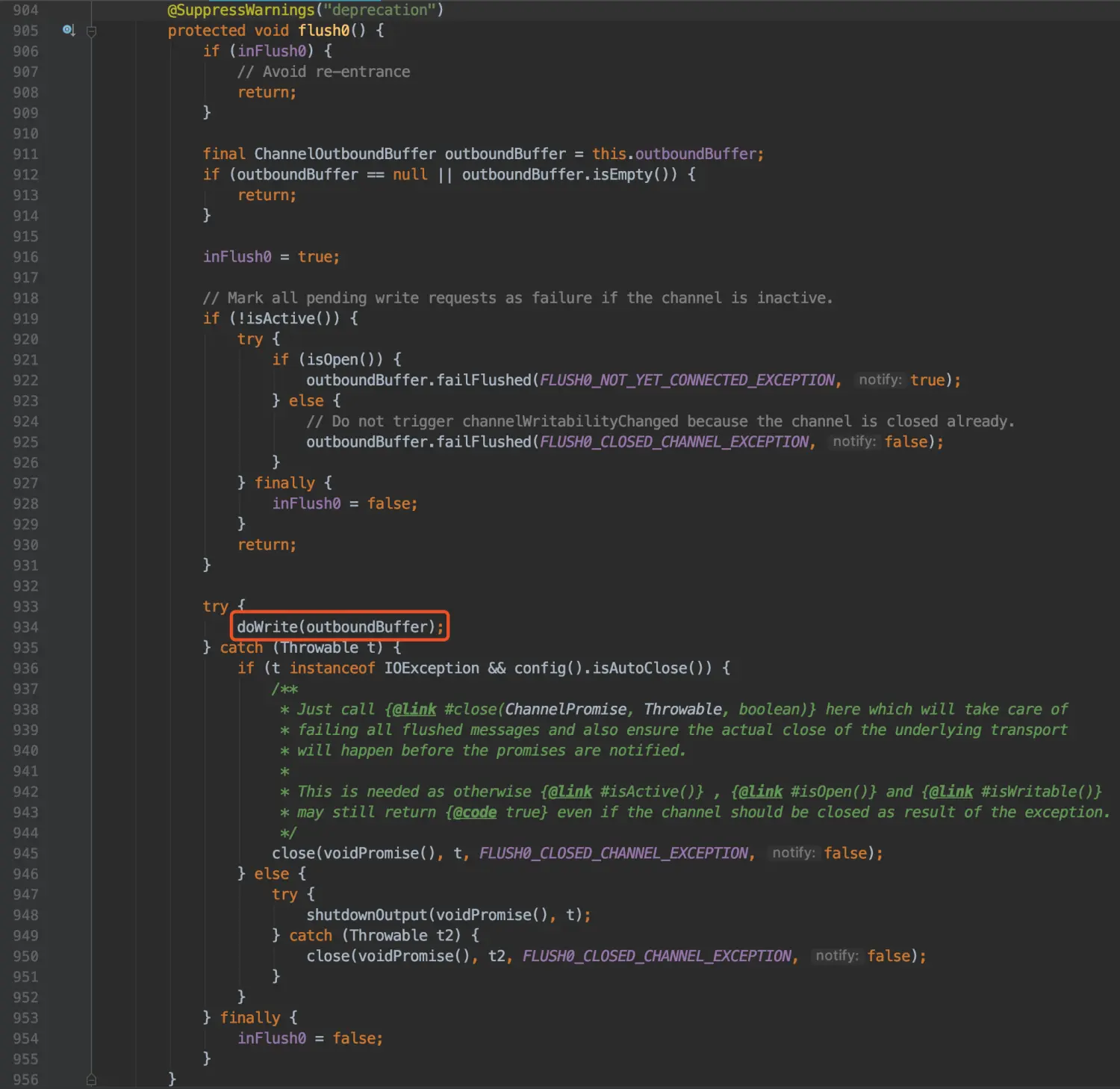This screenshot has height=1089, width=1120.
Task: Click the FLUSH0_NOT_YET_CONNECTED_EXCEPTION constant
Action: click(x=687, y=380)
